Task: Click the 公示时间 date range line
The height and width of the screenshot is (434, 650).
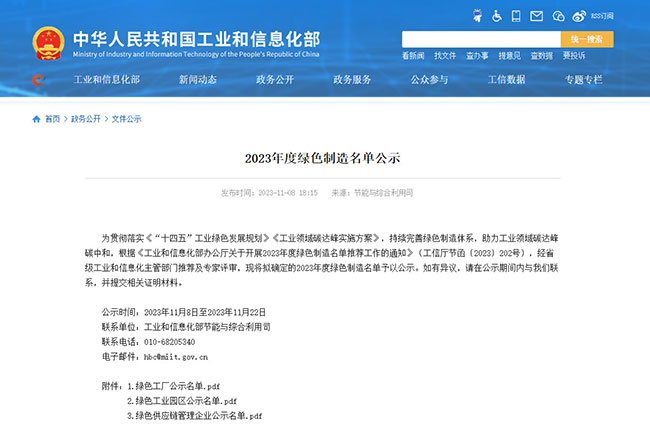Action: 184,312
